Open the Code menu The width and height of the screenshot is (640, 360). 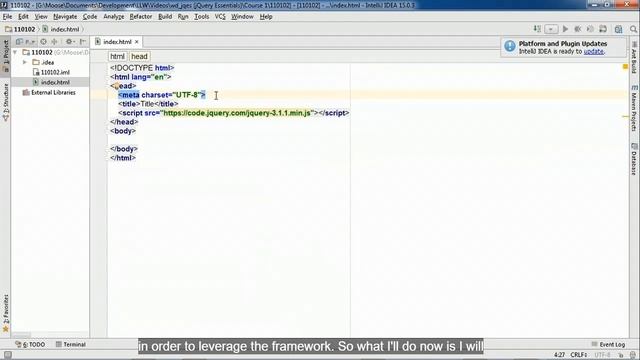[90, 17]
